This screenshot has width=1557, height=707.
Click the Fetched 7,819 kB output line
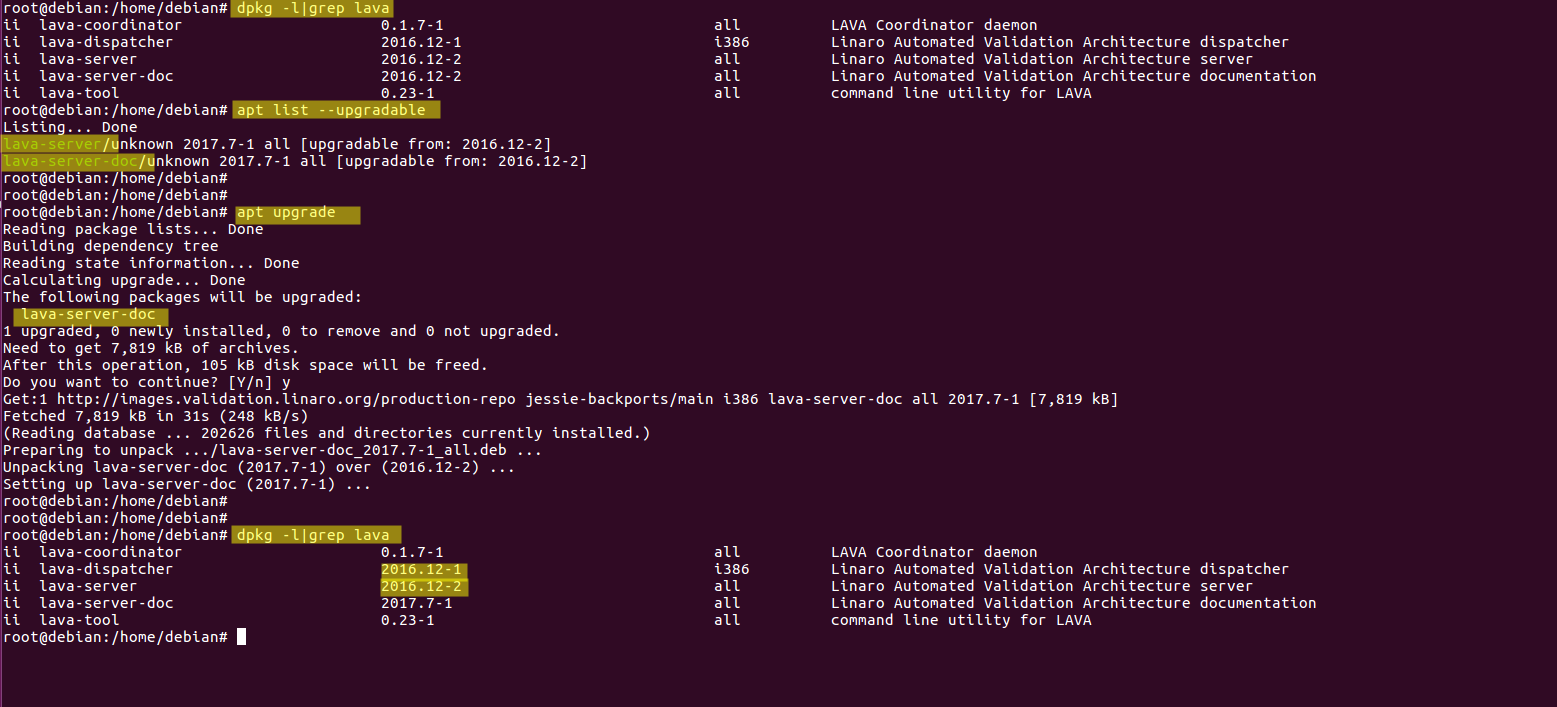(155, 416)
